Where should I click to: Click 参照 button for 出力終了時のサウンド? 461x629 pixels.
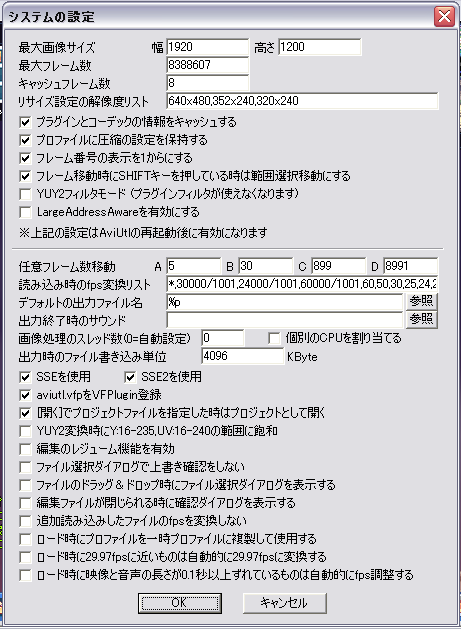coord(421,319)
